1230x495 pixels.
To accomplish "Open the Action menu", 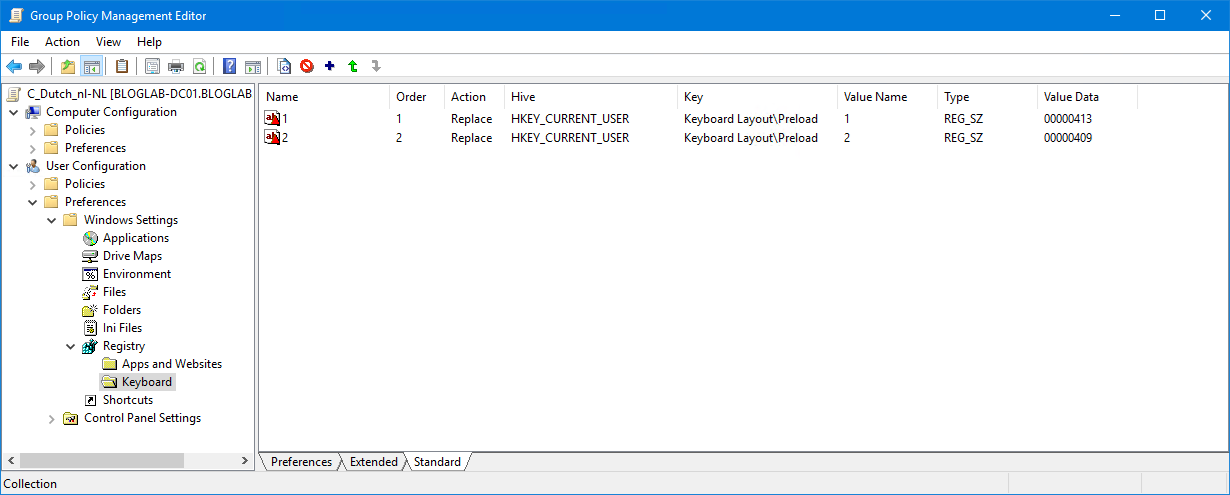I will point(62,42).
